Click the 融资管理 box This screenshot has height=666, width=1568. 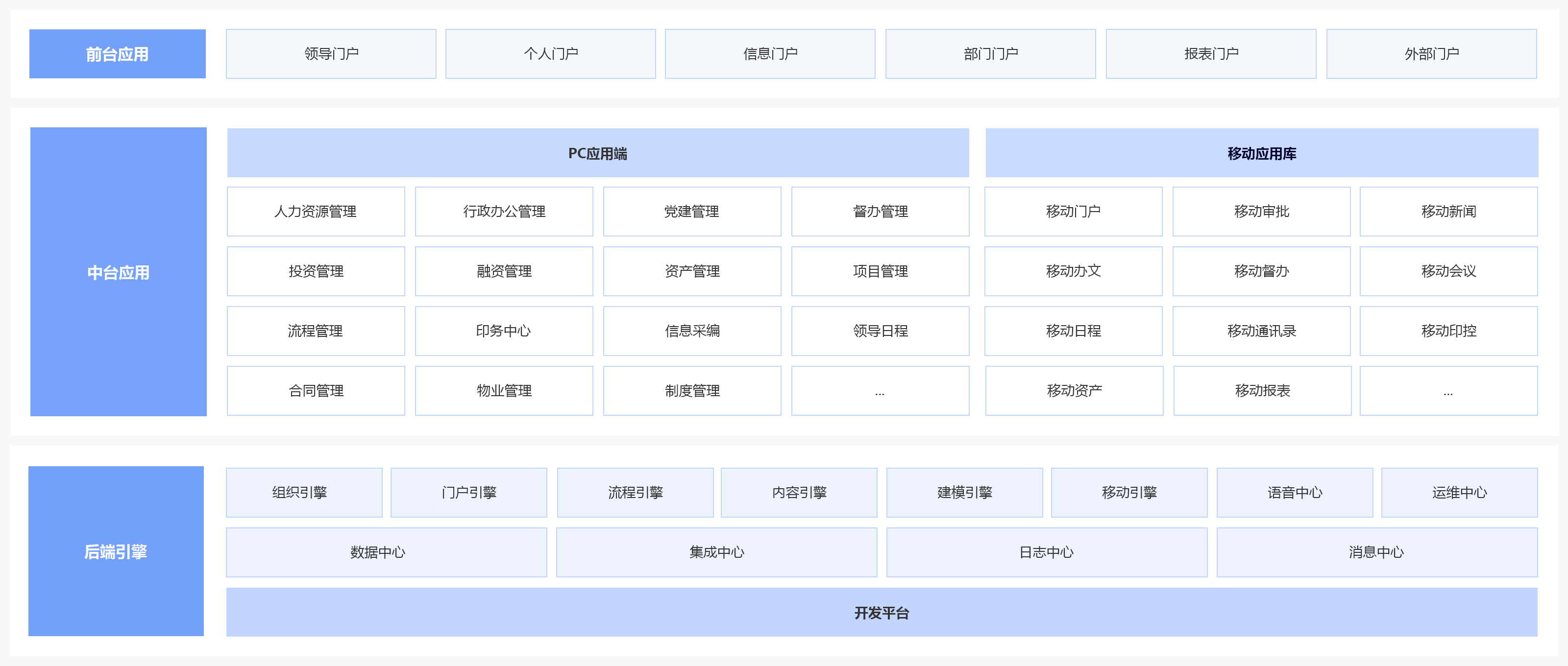click(x=503, y=271)
